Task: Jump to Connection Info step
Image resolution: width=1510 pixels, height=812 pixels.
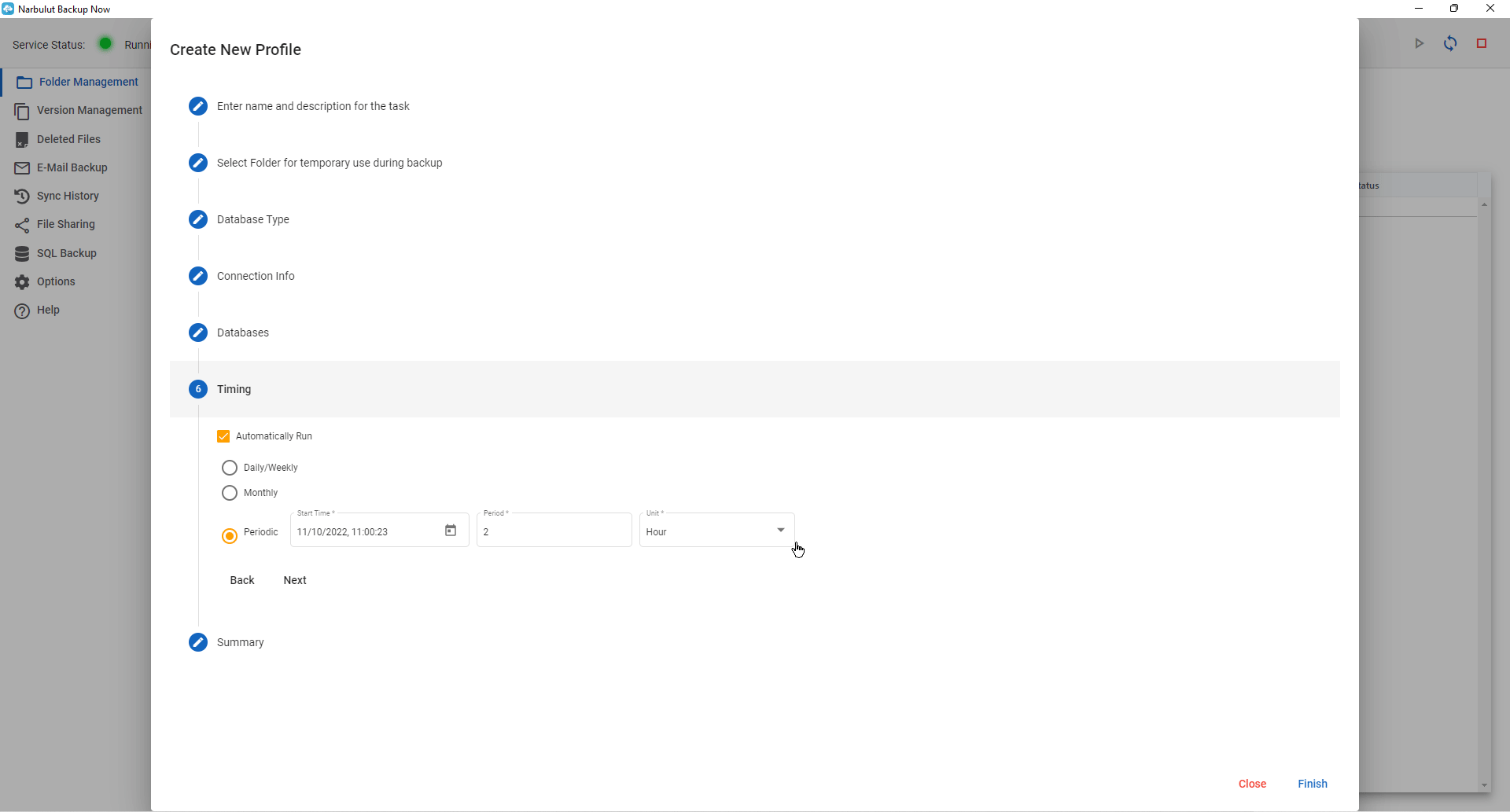Action: [256, 276]
